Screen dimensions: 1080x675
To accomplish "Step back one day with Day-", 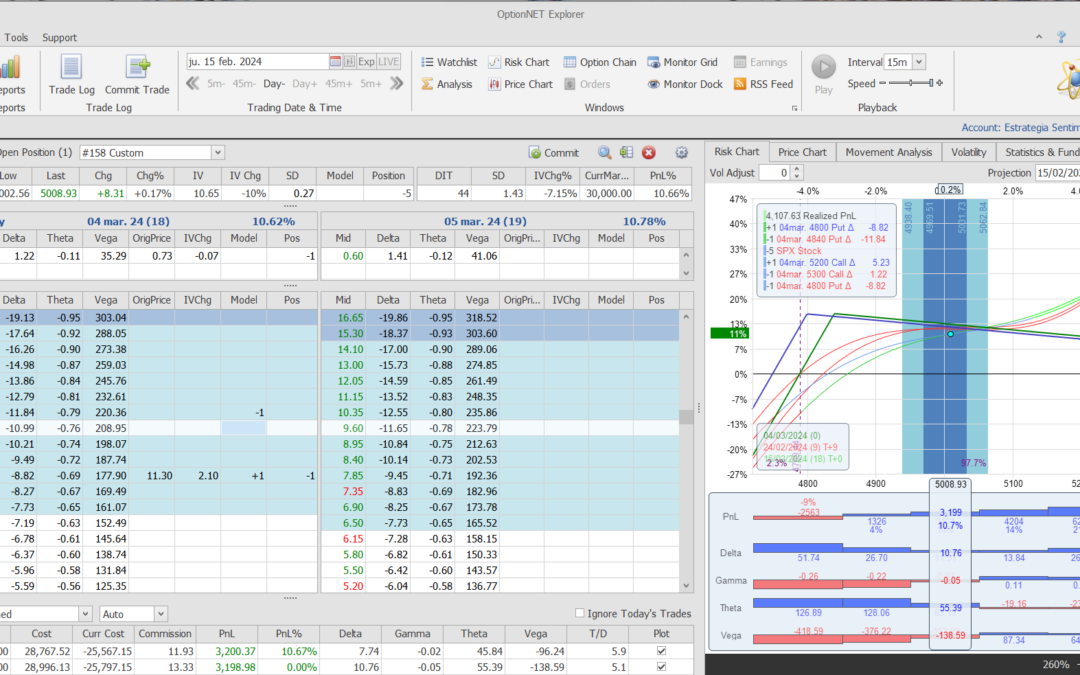I will coord(274,84).
